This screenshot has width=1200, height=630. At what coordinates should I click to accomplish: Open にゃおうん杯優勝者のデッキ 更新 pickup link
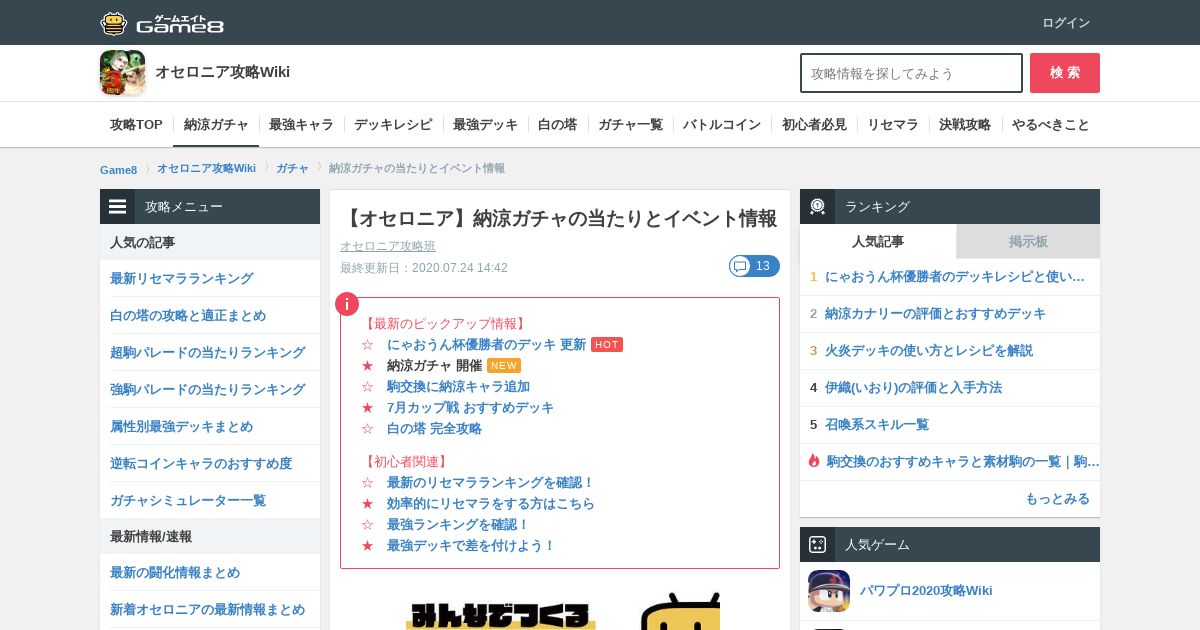tap(486, 344)
